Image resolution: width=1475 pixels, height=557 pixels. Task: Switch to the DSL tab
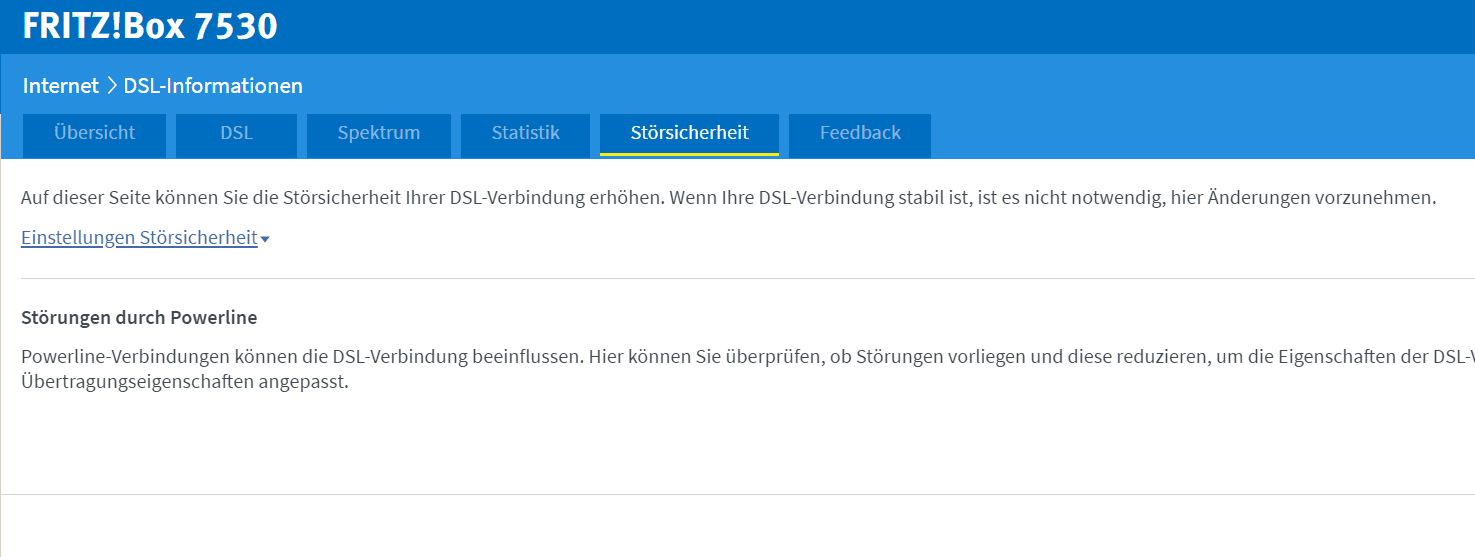coord(236,135)
